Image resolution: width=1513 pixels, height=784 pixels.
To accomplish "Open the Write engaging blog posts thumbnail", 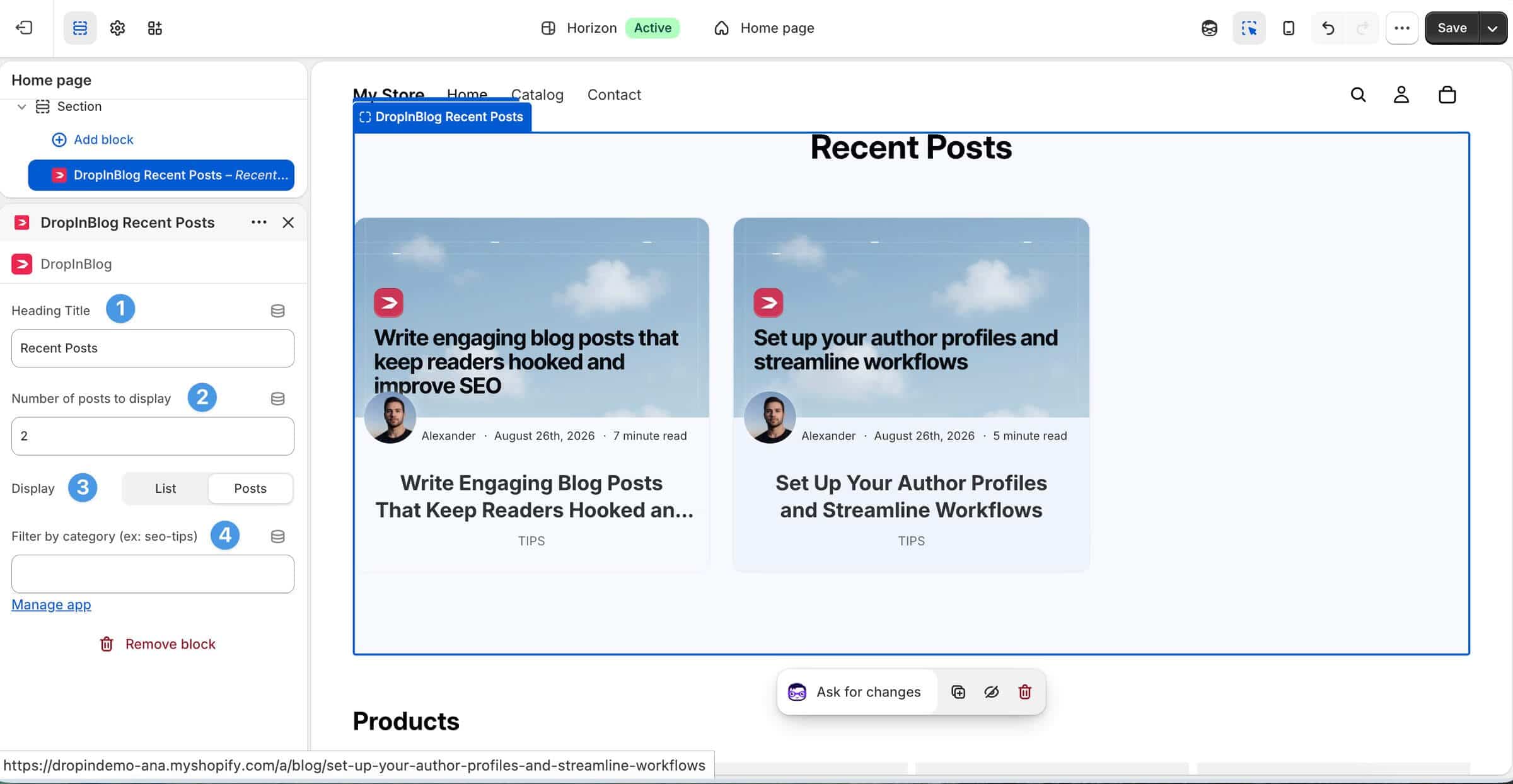I will coord(532,317).
